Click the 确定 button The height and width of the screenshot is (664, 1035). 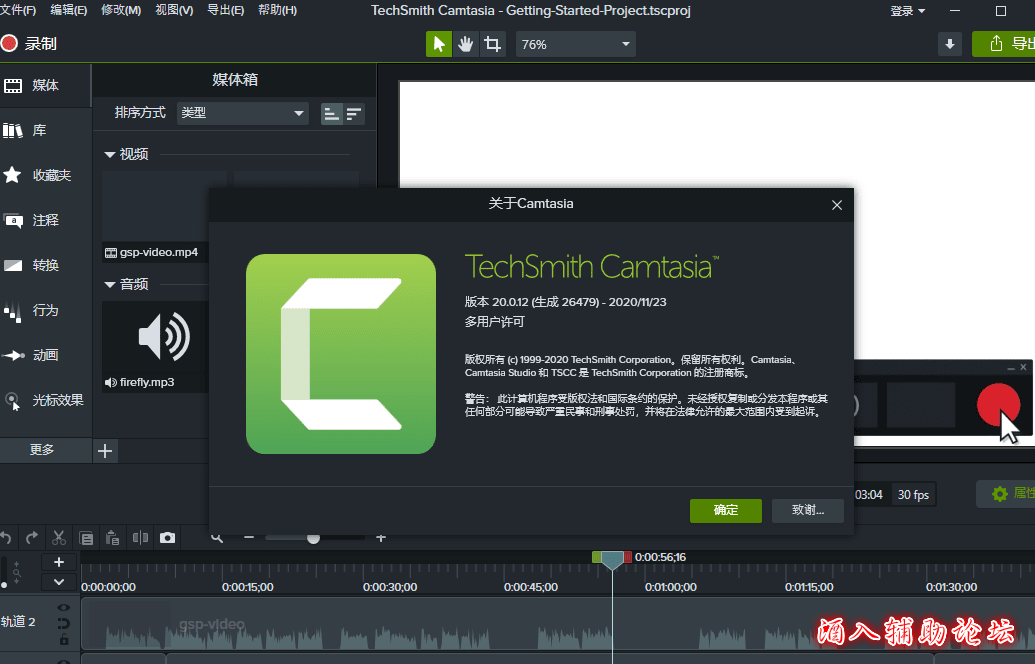[x=726, y=510]
